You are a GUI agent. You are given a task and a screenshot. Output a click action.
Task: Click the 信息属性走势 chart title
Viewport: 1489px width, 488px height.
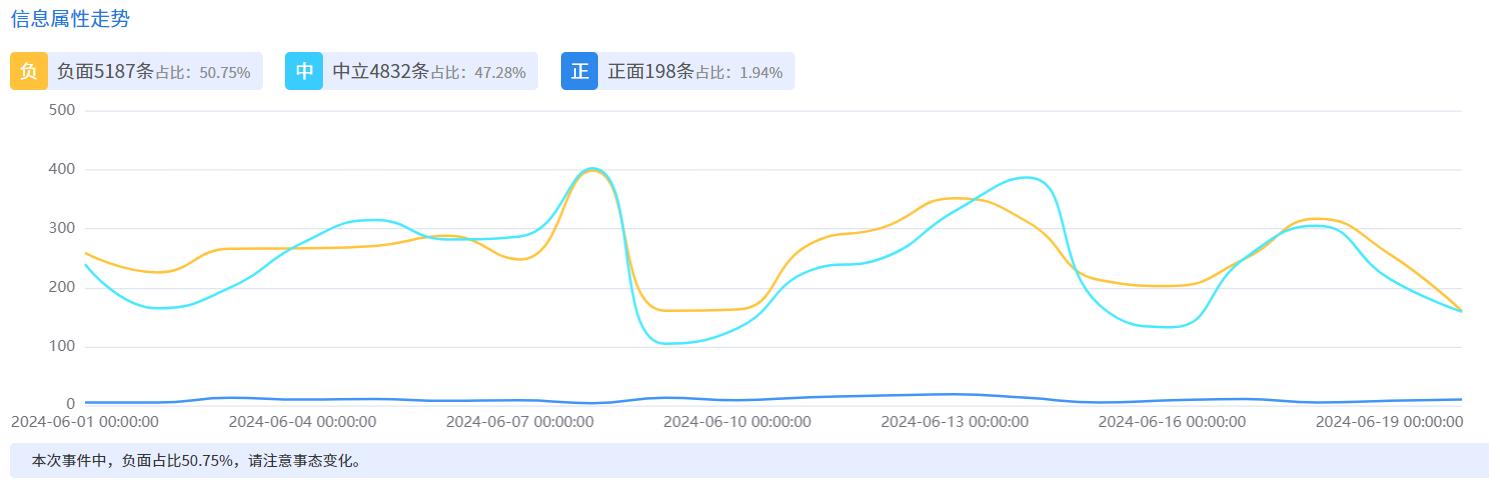coord(70,19)
